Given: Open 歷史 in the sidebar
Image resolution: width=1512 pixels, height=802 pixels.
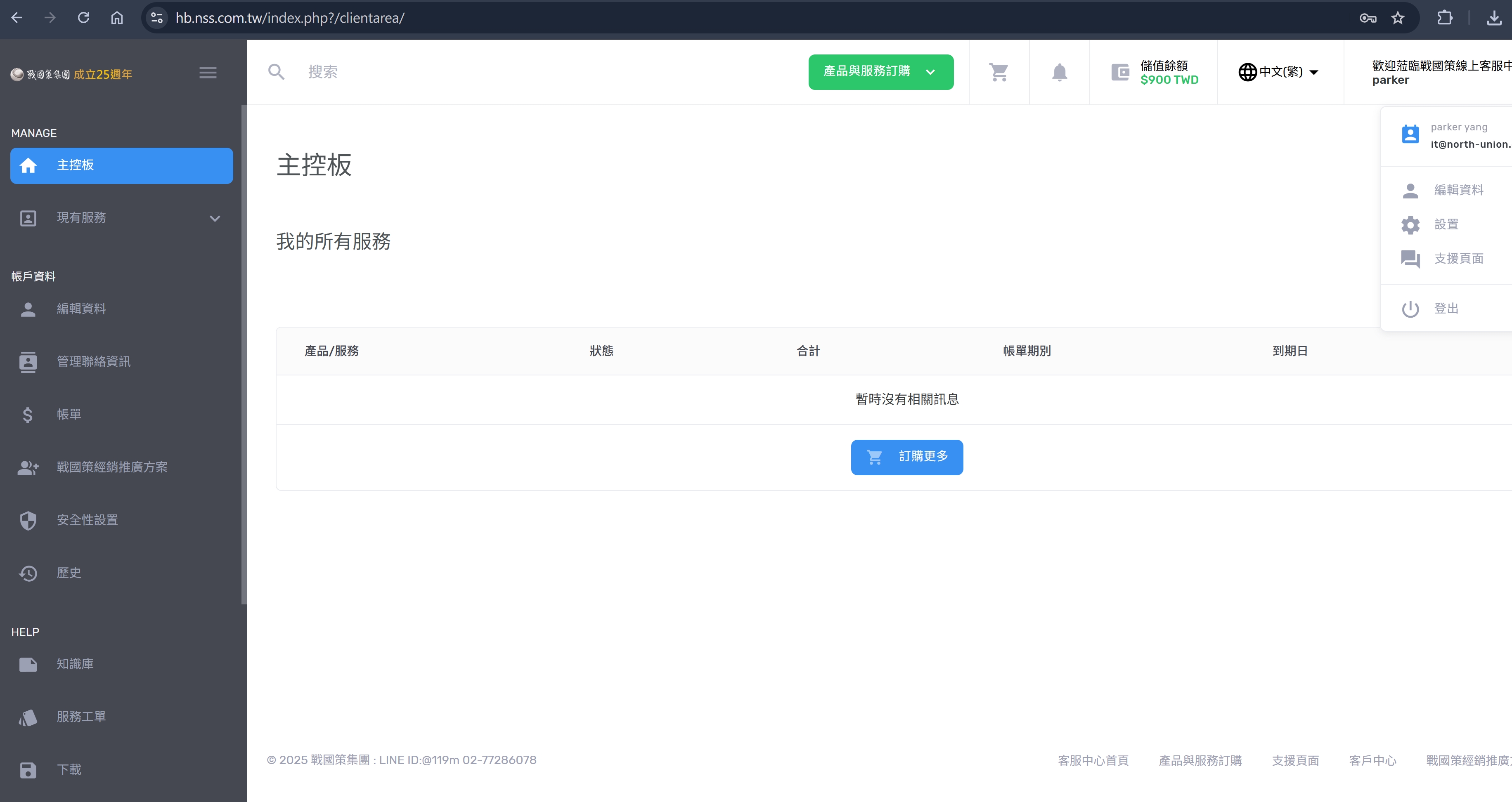Looking at the screenshot, I should point(121,573).
